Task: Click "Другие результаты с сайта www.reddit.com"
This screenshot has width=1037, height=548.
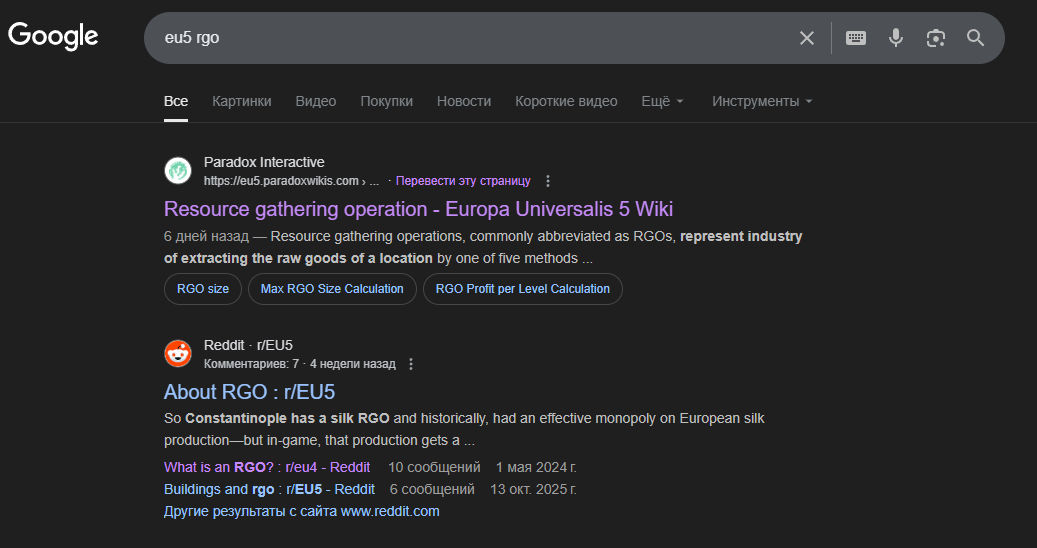Action: tap(302, 511)
